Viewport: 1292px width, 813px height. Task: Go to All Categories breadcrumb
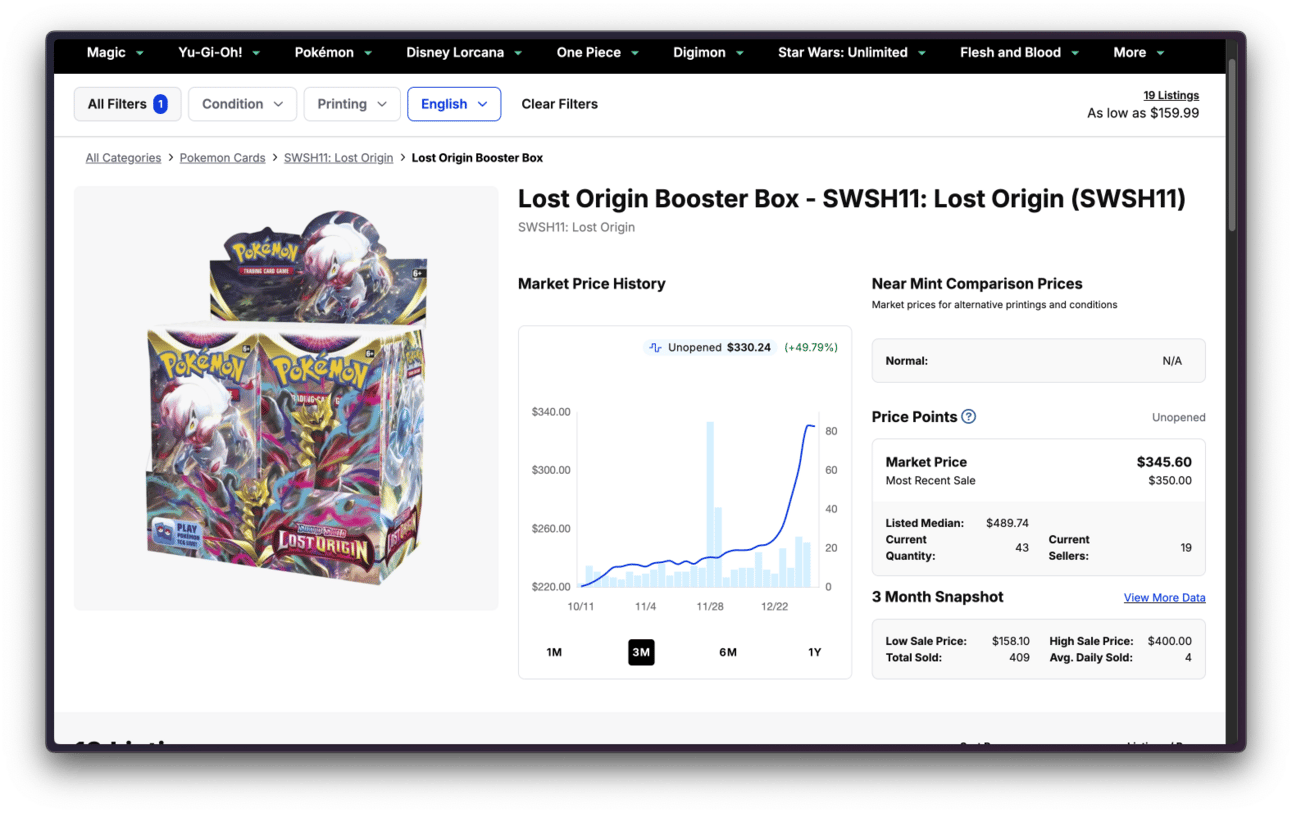click(123, 158)
